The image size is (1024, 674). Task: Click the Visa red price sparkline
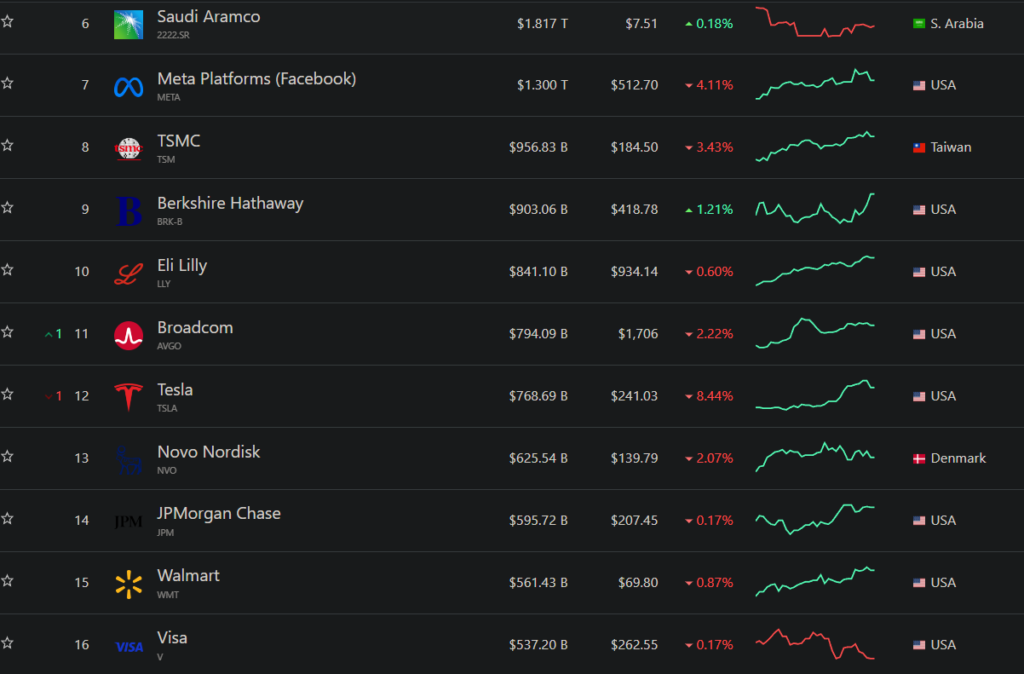coord(815,644)
